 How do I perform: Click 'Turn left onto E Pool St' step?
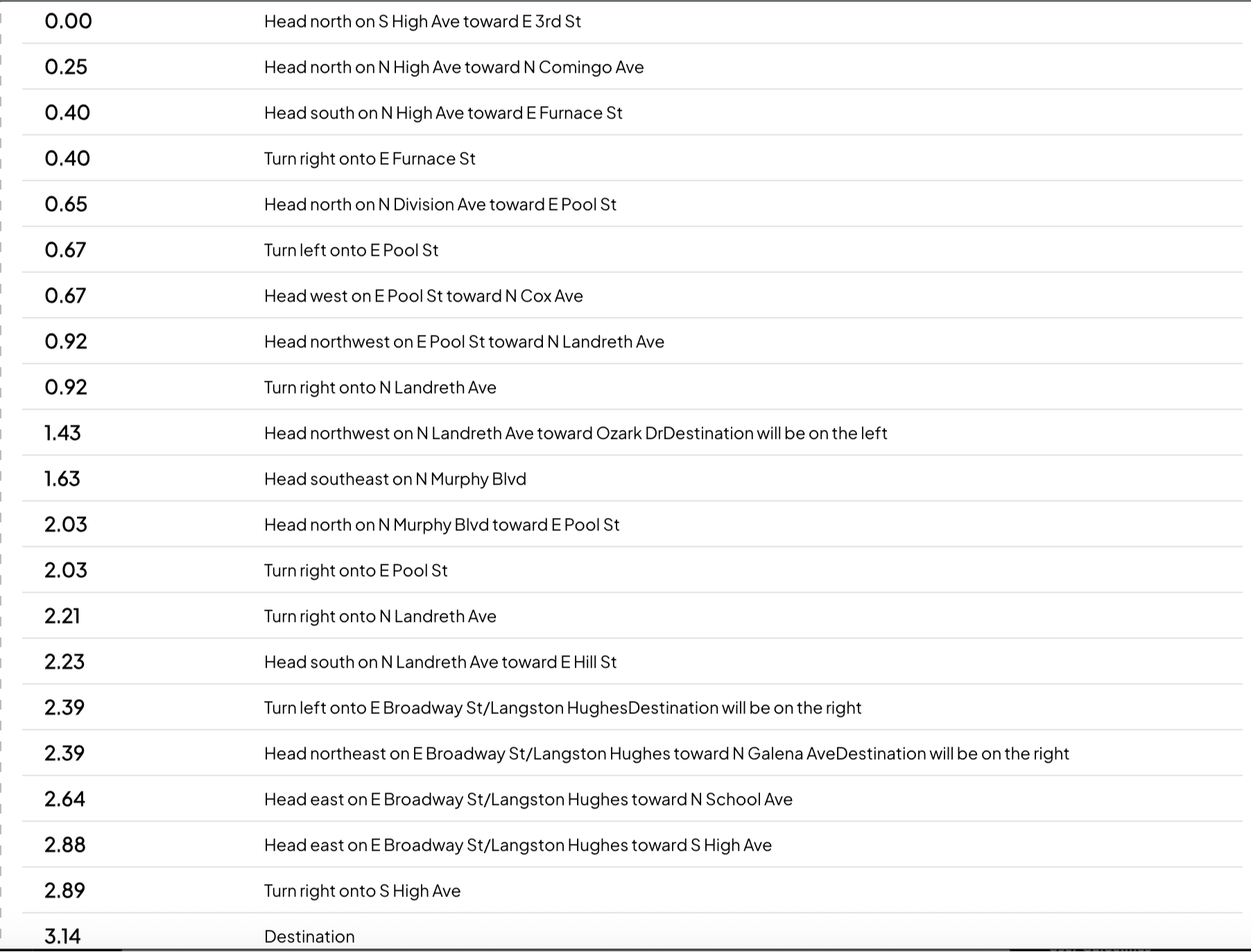[x=632, y=250]
